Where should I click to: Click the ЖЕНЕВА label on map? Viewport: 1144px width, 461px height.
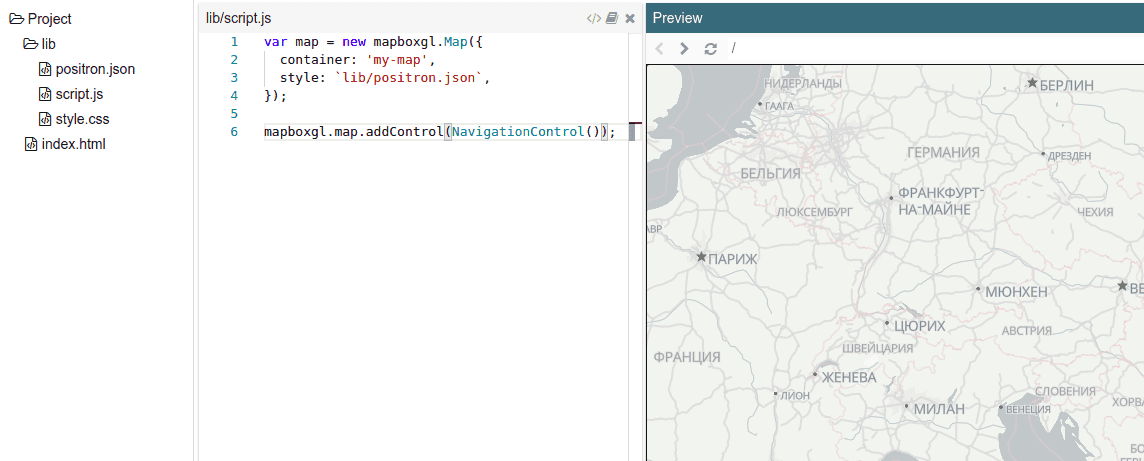[x=849, y=378]
